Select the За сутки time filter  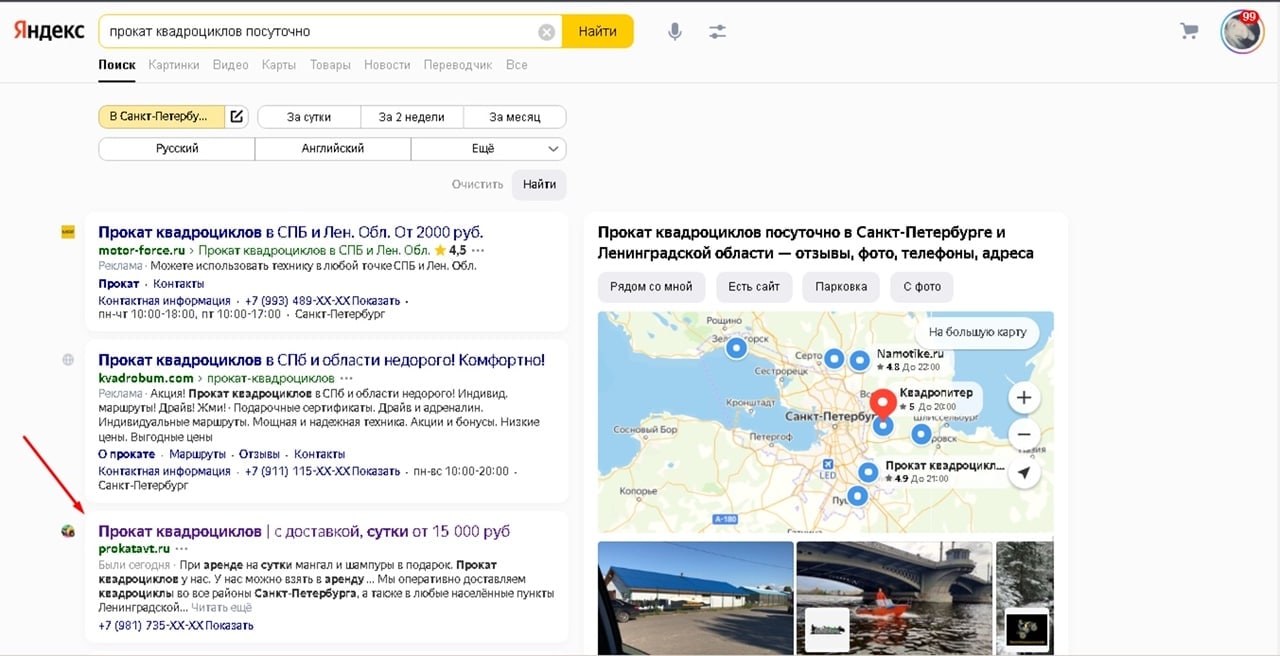click(309, 117)
